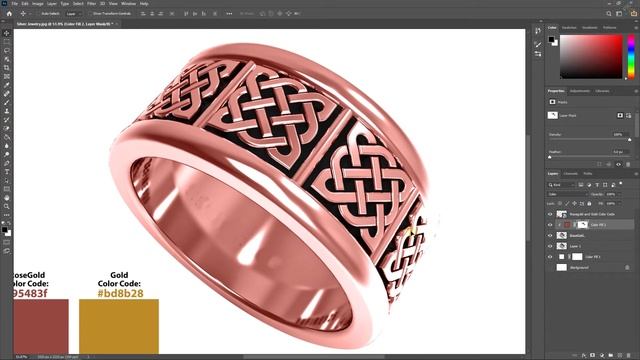Switch to the Channels tab
Image resolution: width=640 pixels, height=360 pixels.
pos(571,174)
